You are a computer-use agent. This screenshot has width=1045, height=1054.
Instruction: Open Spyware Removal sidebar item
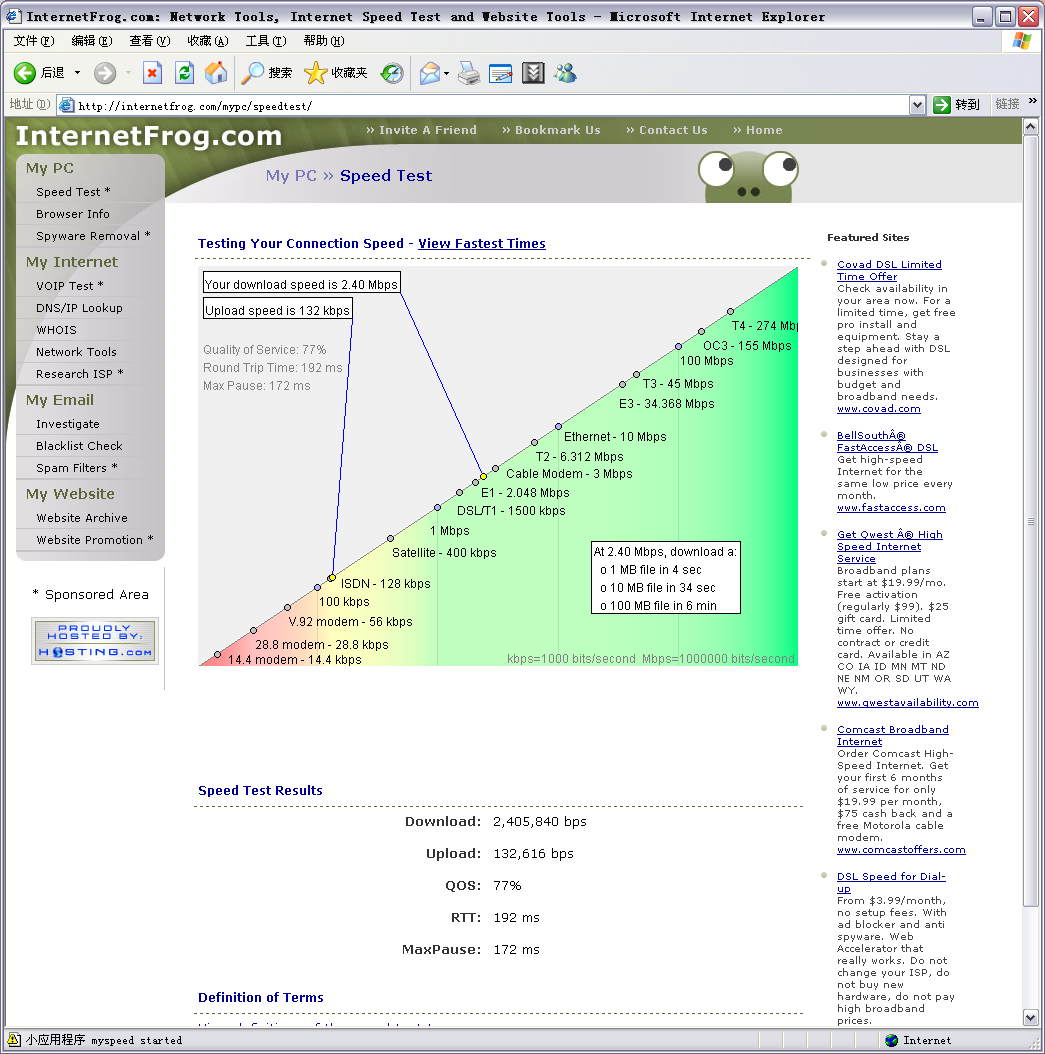(93, 236)
